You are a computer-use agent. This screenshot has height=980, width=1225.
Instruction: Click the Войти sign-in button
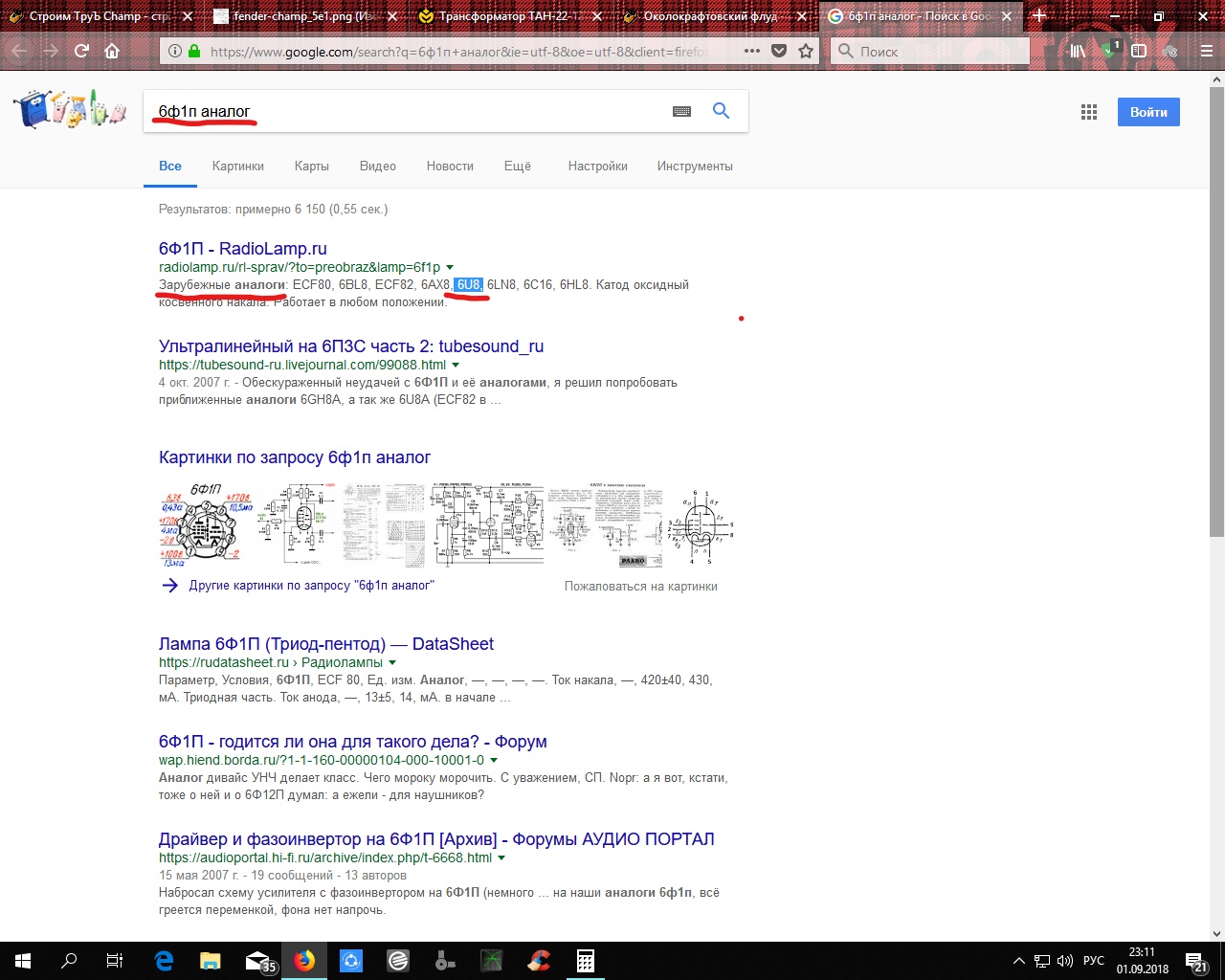pos(1148,112)
